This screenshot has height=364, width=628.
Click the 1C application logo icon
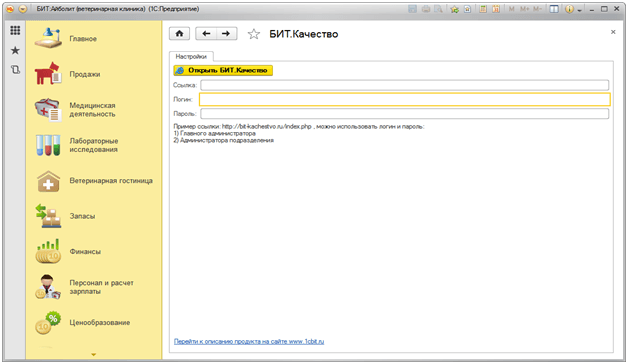pyautogui.click(x=10, y=9)
